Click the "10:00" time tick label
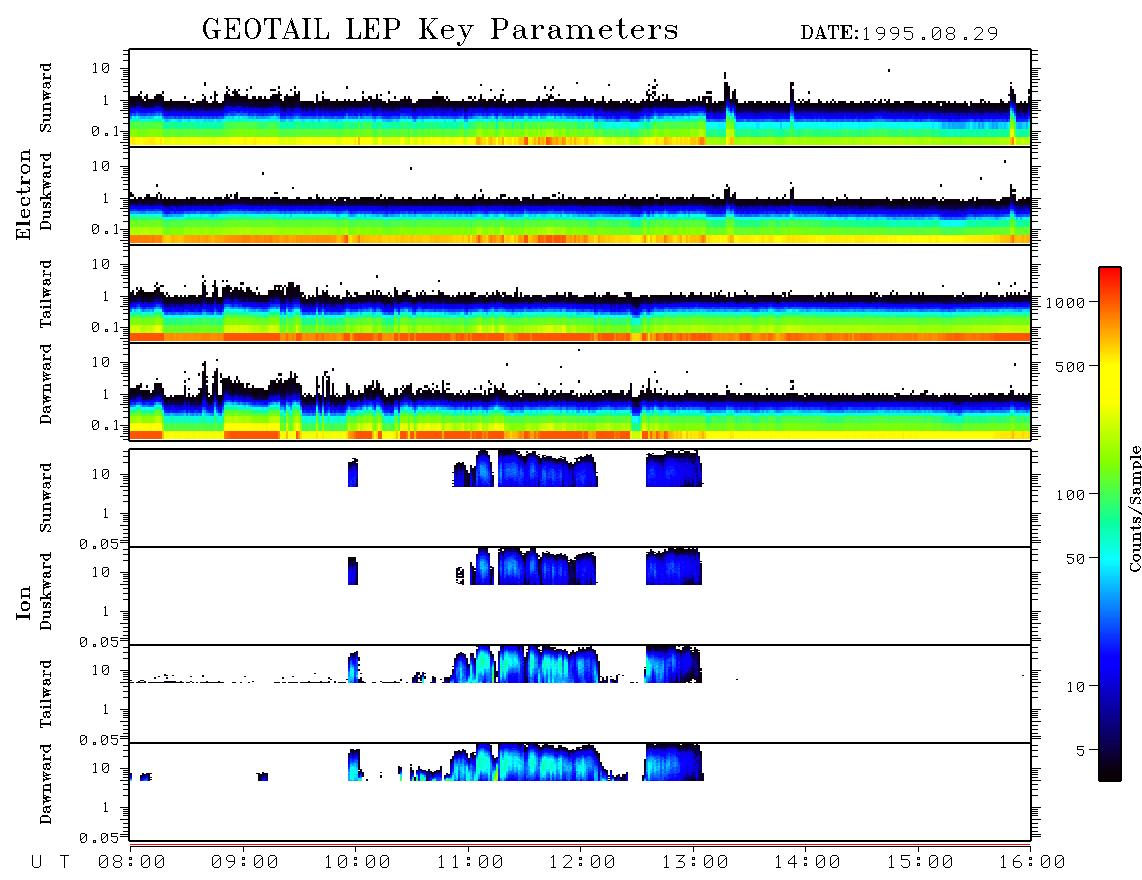The image size is (1142, 880). click(x=357, y=862)
